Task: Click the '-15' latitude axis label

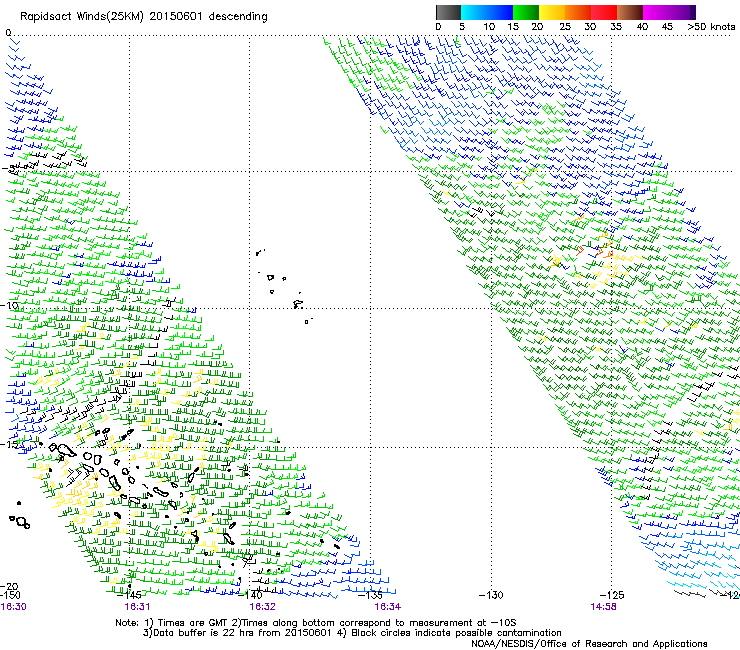Action: click(x=9, y=444)
